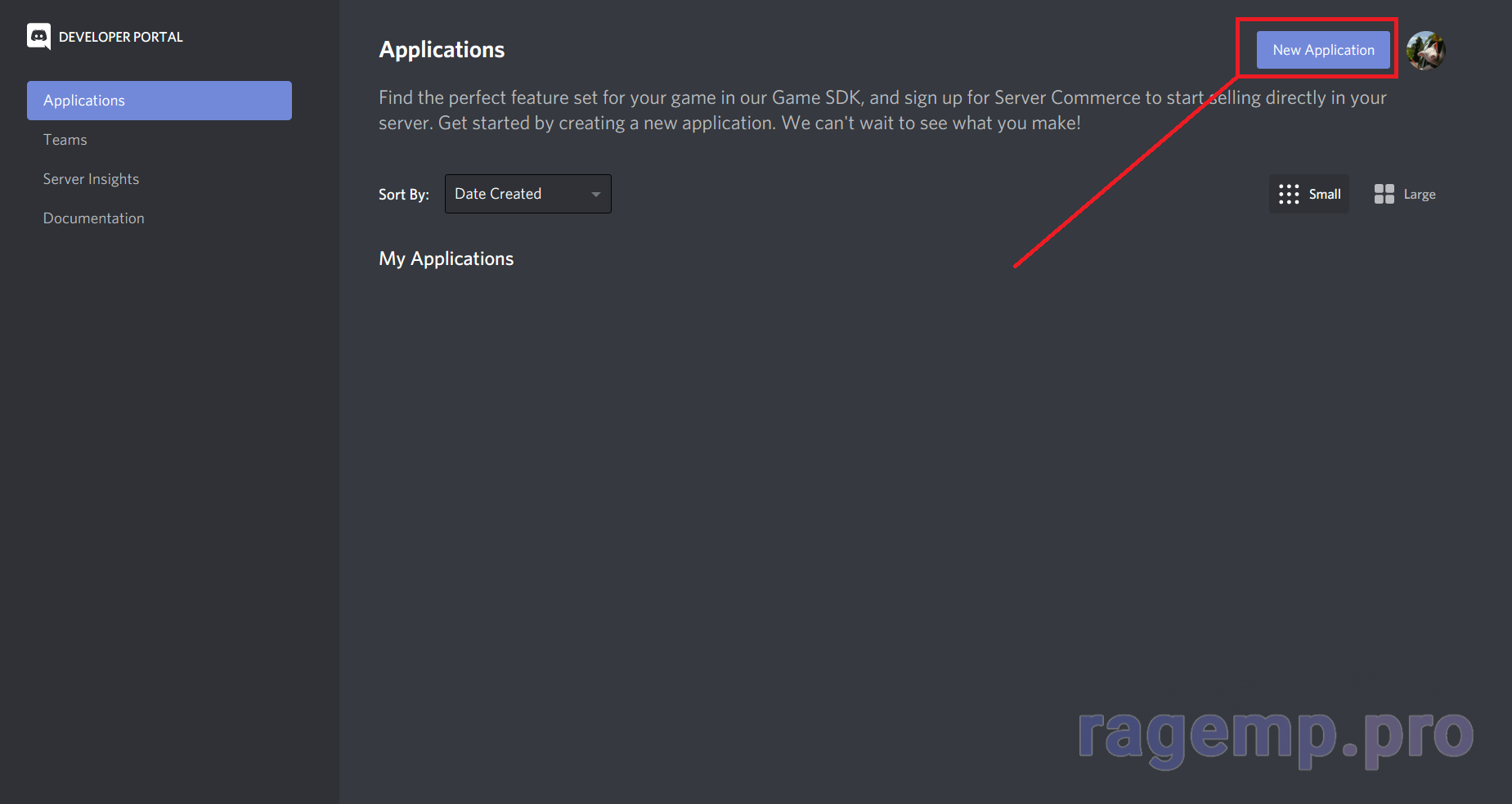Switch to Small view label

coord(1325,194)
